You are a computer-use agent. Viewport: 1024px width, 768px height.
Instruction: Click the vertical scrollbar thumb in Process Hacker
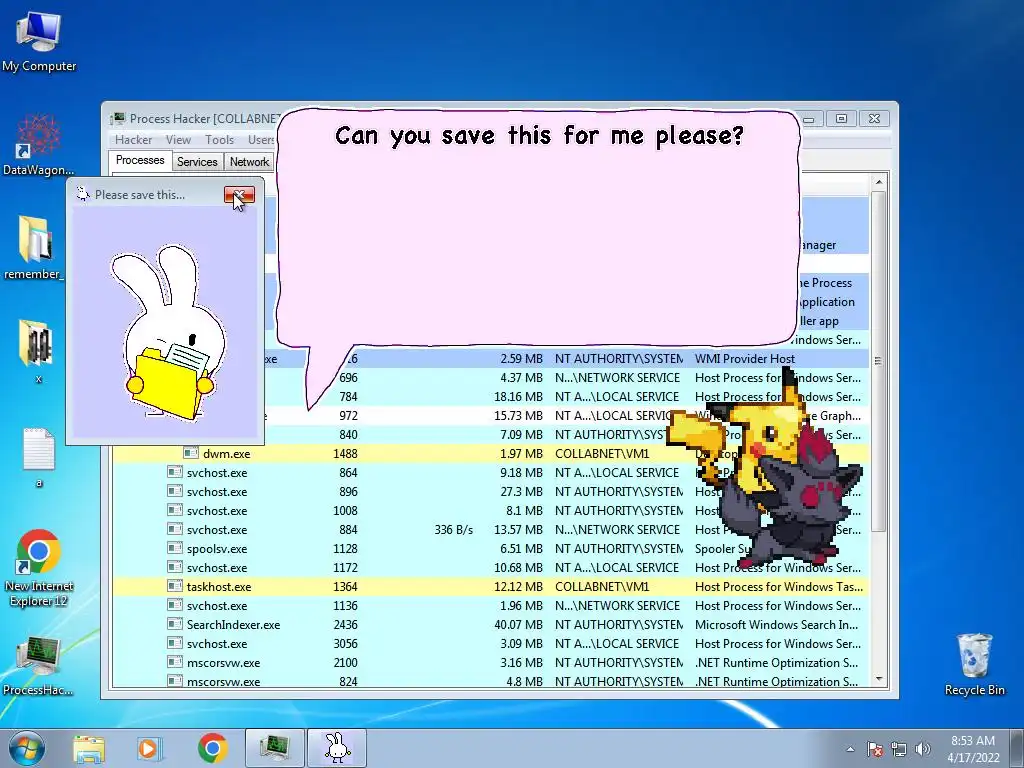pos(878,361)
